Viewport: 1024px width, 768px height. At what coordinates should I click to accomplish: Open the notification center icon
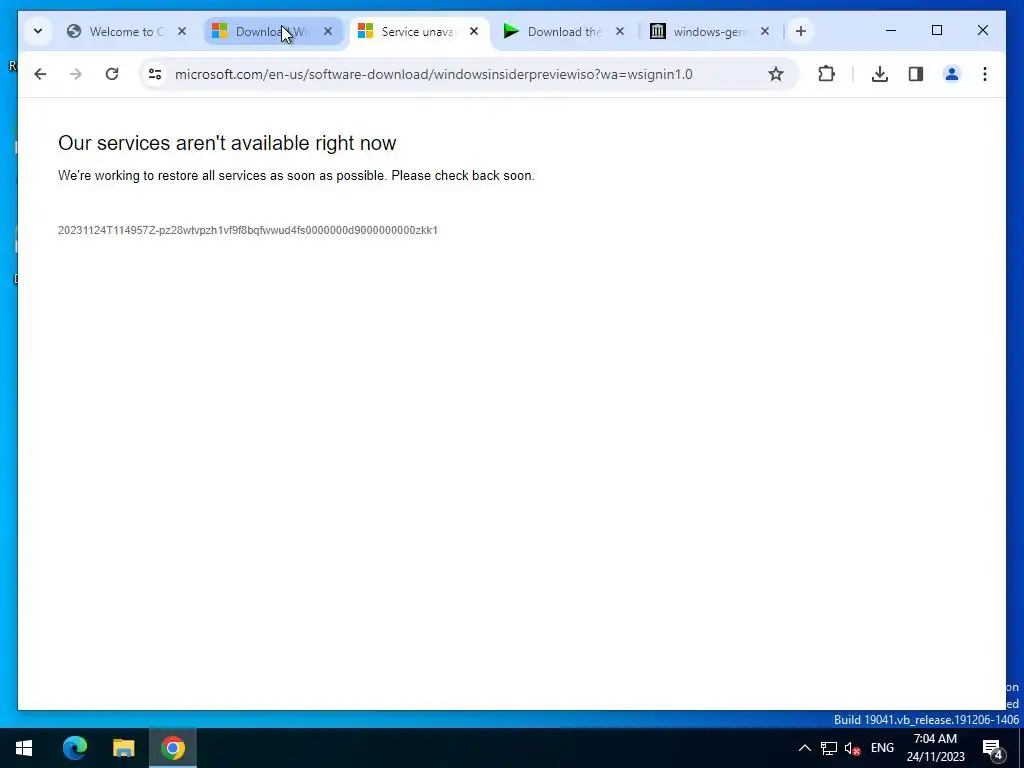[x=993, y=748]
